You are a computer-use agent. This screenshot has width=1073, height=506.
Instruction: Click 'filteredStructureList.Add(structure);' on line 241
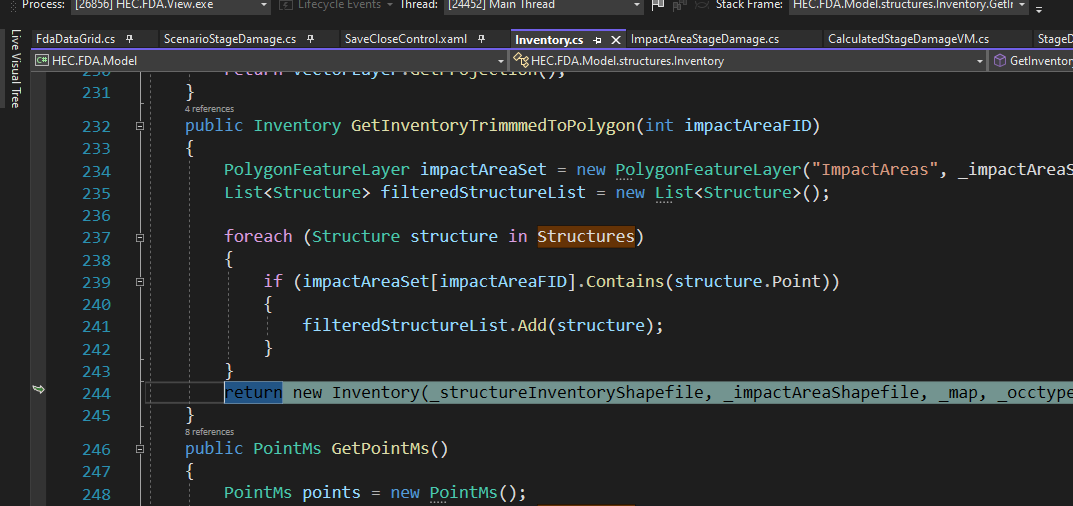(x=483, y=326)
